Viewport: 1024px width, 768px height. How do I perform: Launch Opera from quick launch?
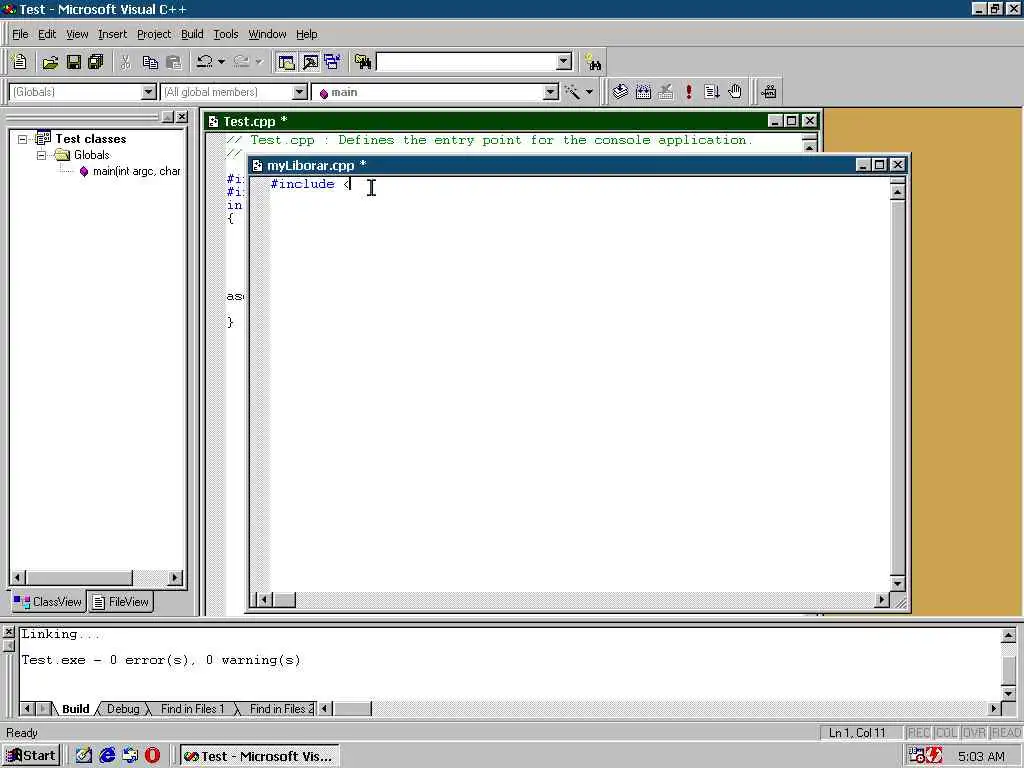click(x=152, y=756)
